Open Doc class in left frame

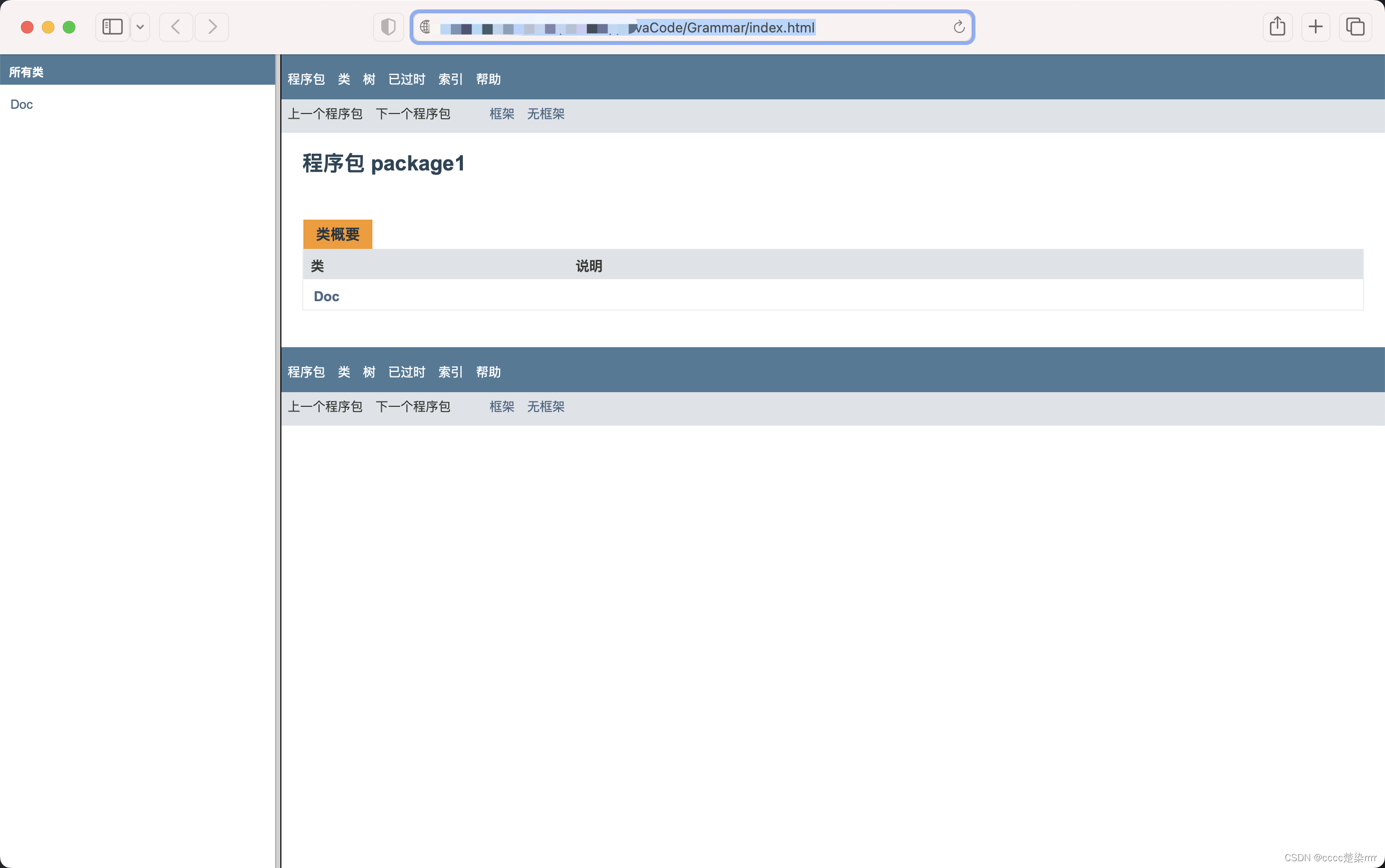pos(22,105)
